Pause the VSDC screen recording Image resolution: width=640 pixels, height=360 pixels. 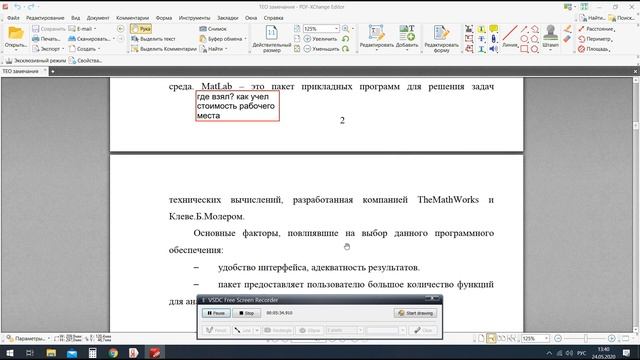coord(216,313)
